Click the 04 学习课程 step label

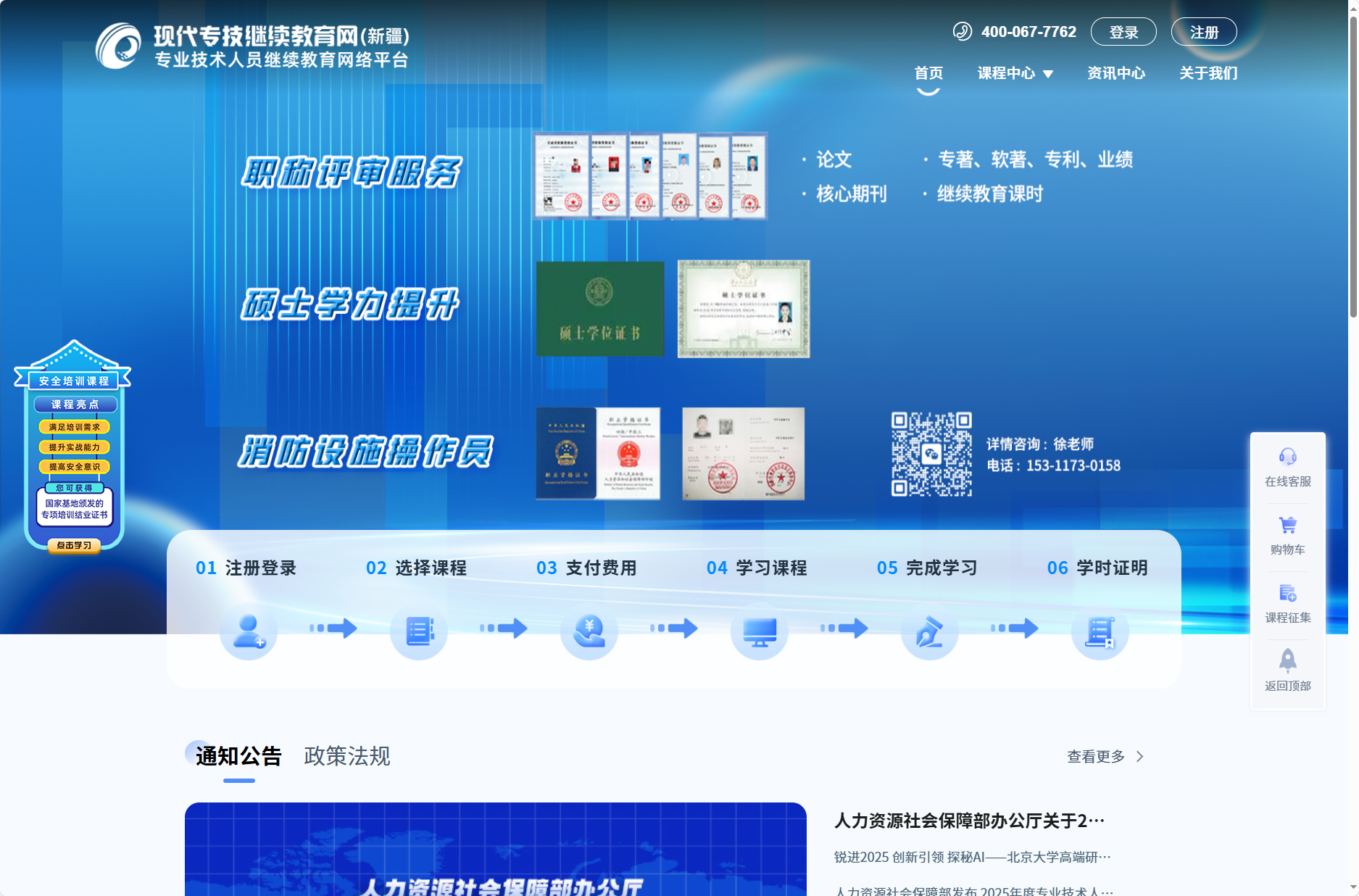pos(757,568)
